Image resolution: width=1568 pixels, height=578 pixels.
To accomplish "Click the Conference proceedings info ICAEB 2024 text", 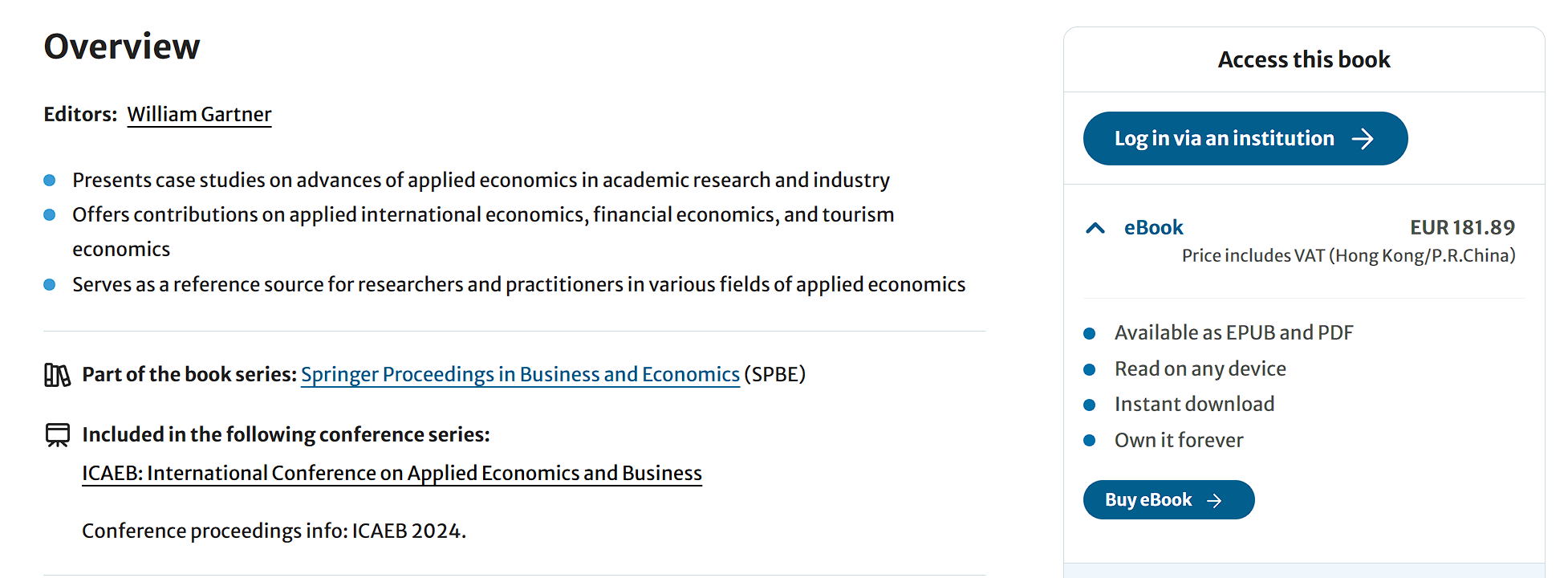I will (274, 531).
